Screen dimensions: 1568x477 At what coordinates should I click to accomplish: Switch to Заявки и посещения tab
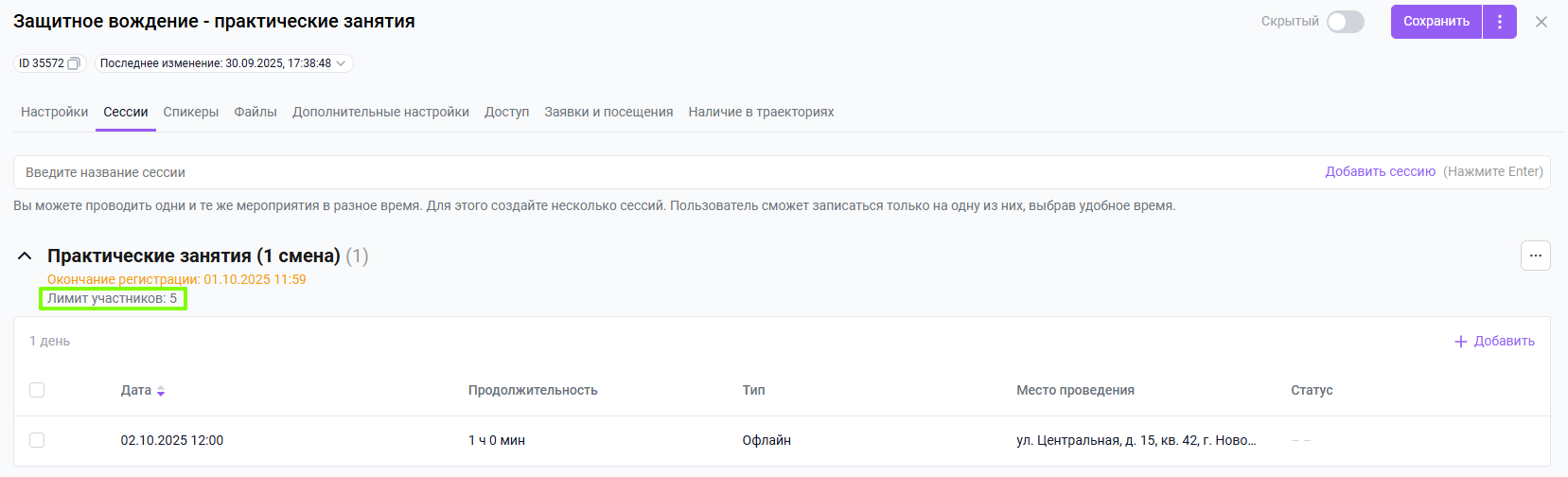click(x=608, y=112)
